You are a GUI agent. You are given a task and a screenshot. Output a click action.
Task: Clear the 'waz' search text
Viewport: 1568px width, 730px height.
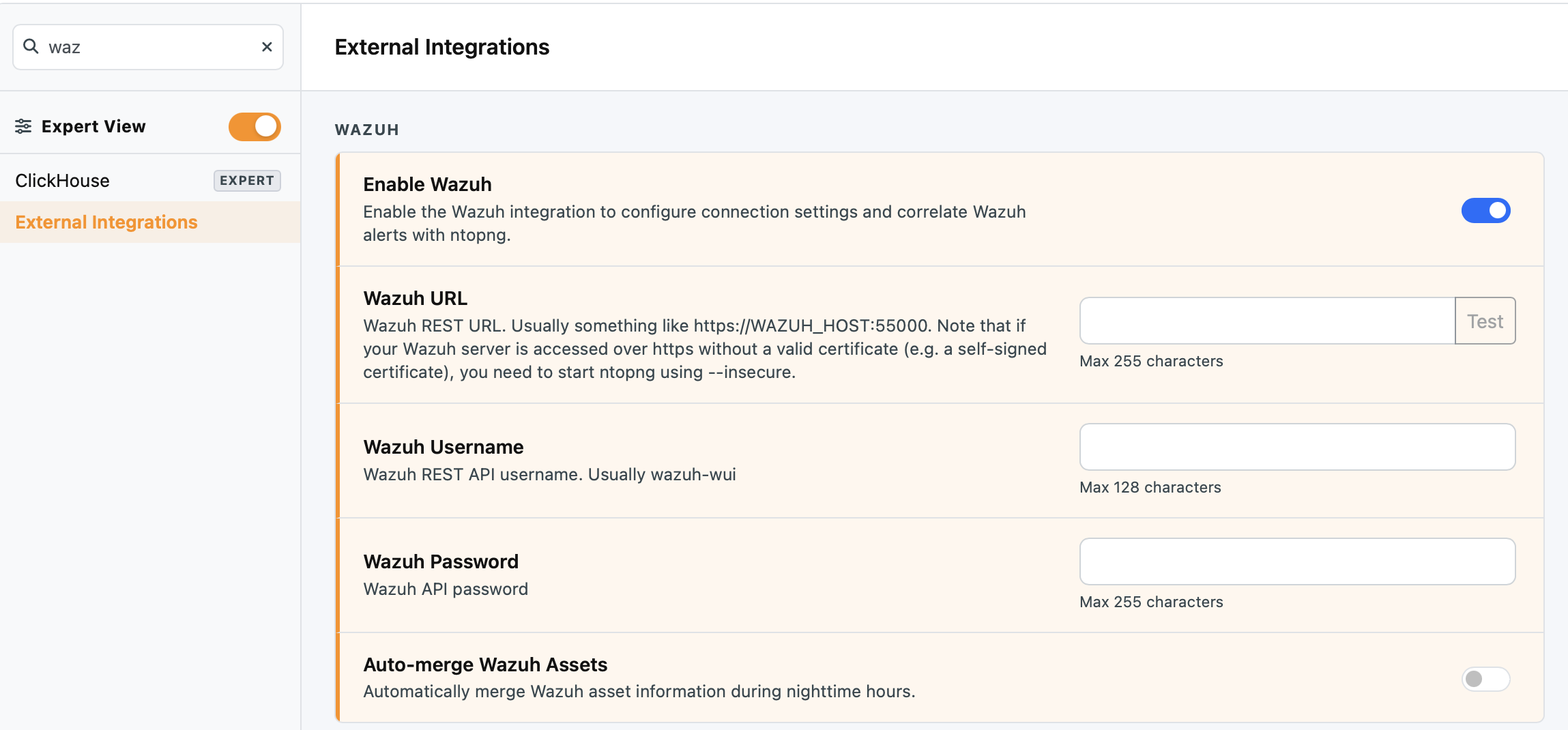[267, 47]
